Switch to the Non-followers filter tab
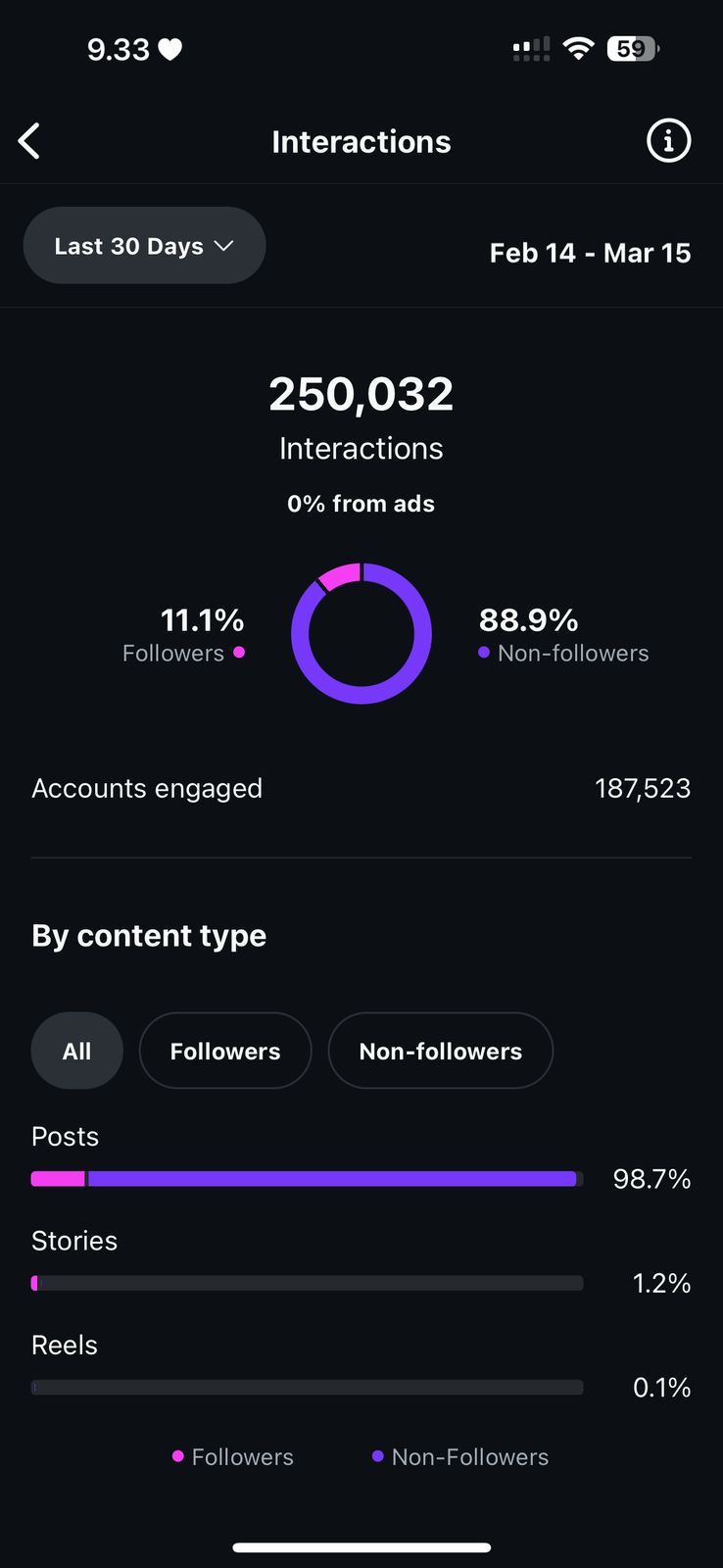 point(440,1051)
